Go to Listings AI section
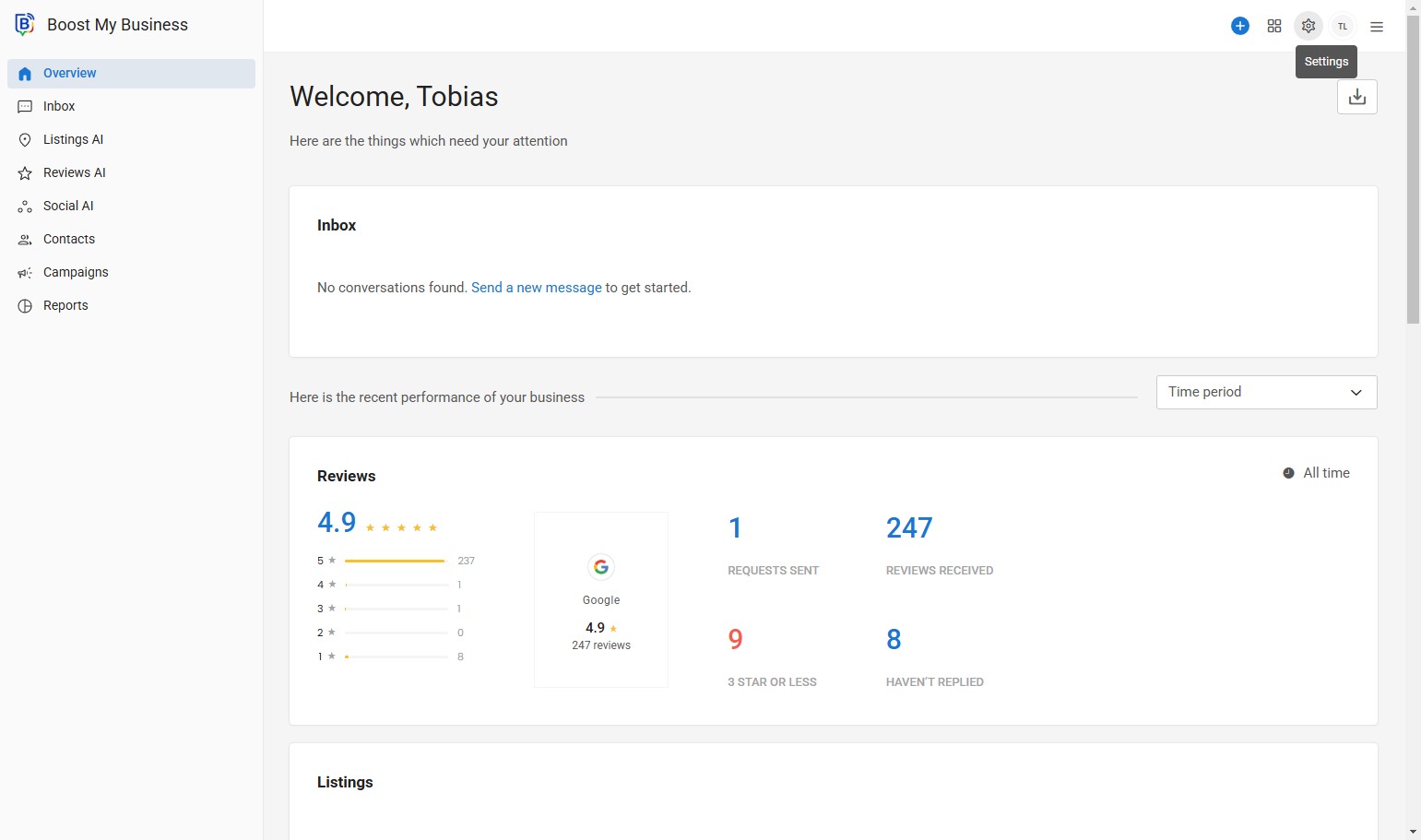Viewport: 1421px width, 840px height. click(73, 139)
